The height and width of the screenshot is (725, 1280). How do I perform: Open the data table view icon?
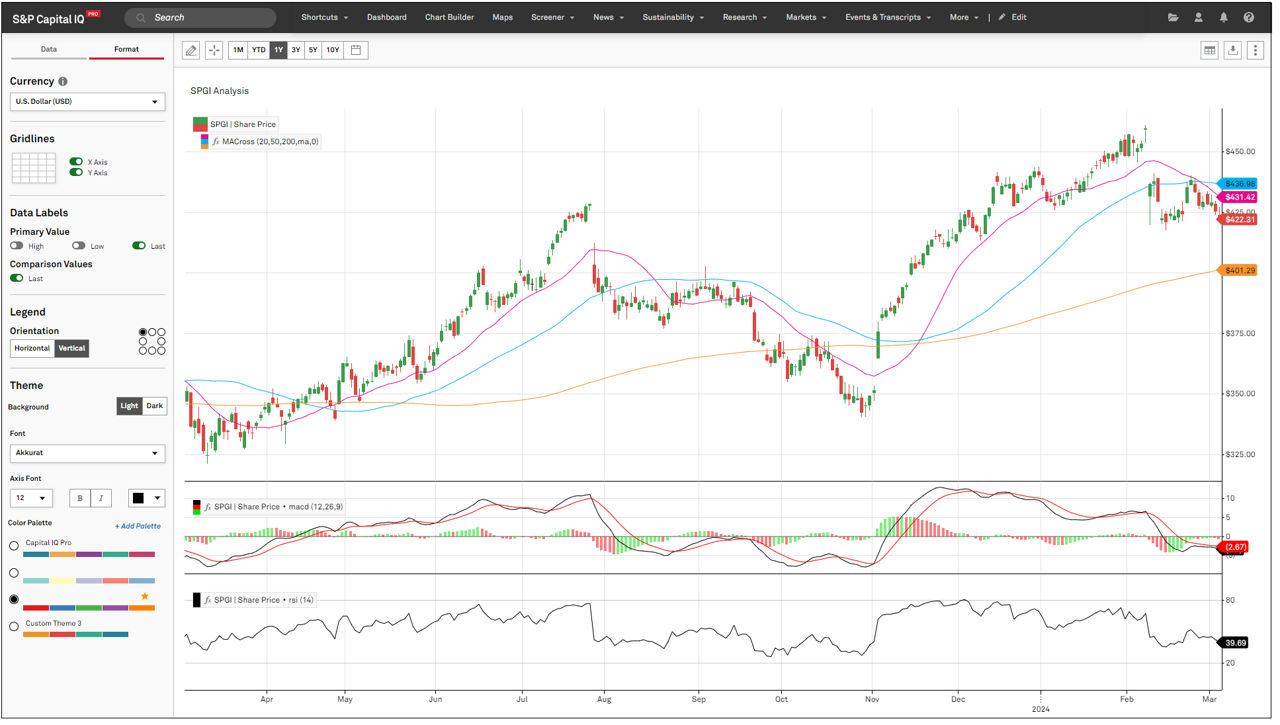(1210, 50)
